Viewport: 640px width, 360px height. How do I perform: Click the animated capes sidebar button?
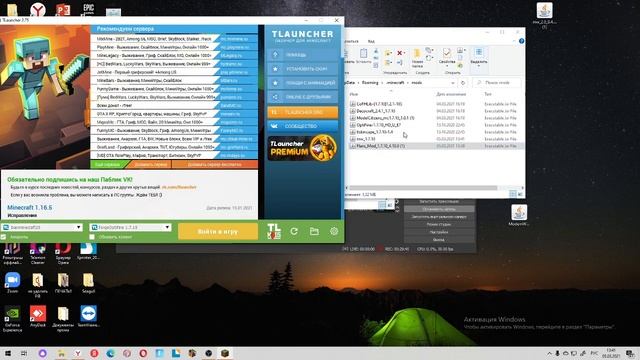point(302,83)
